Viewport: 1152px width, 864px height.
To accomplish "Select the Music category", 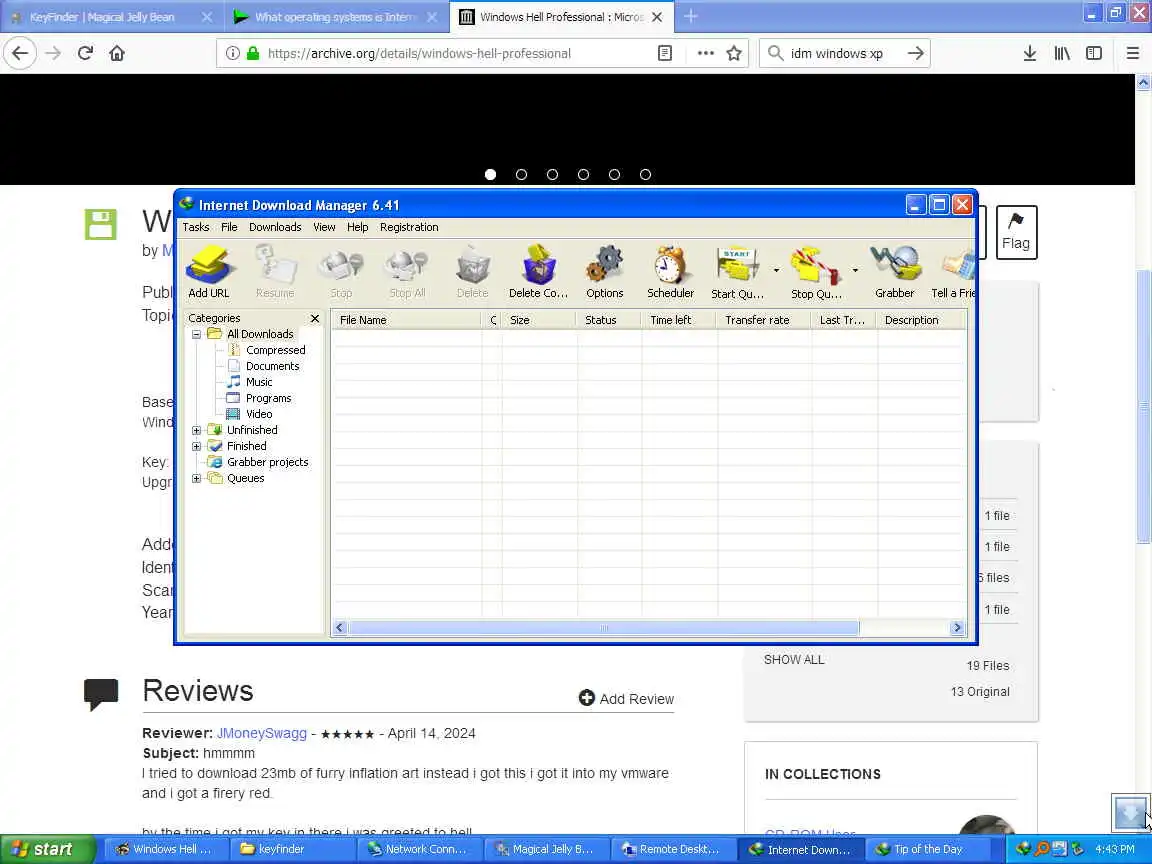I will click(259, 382).
